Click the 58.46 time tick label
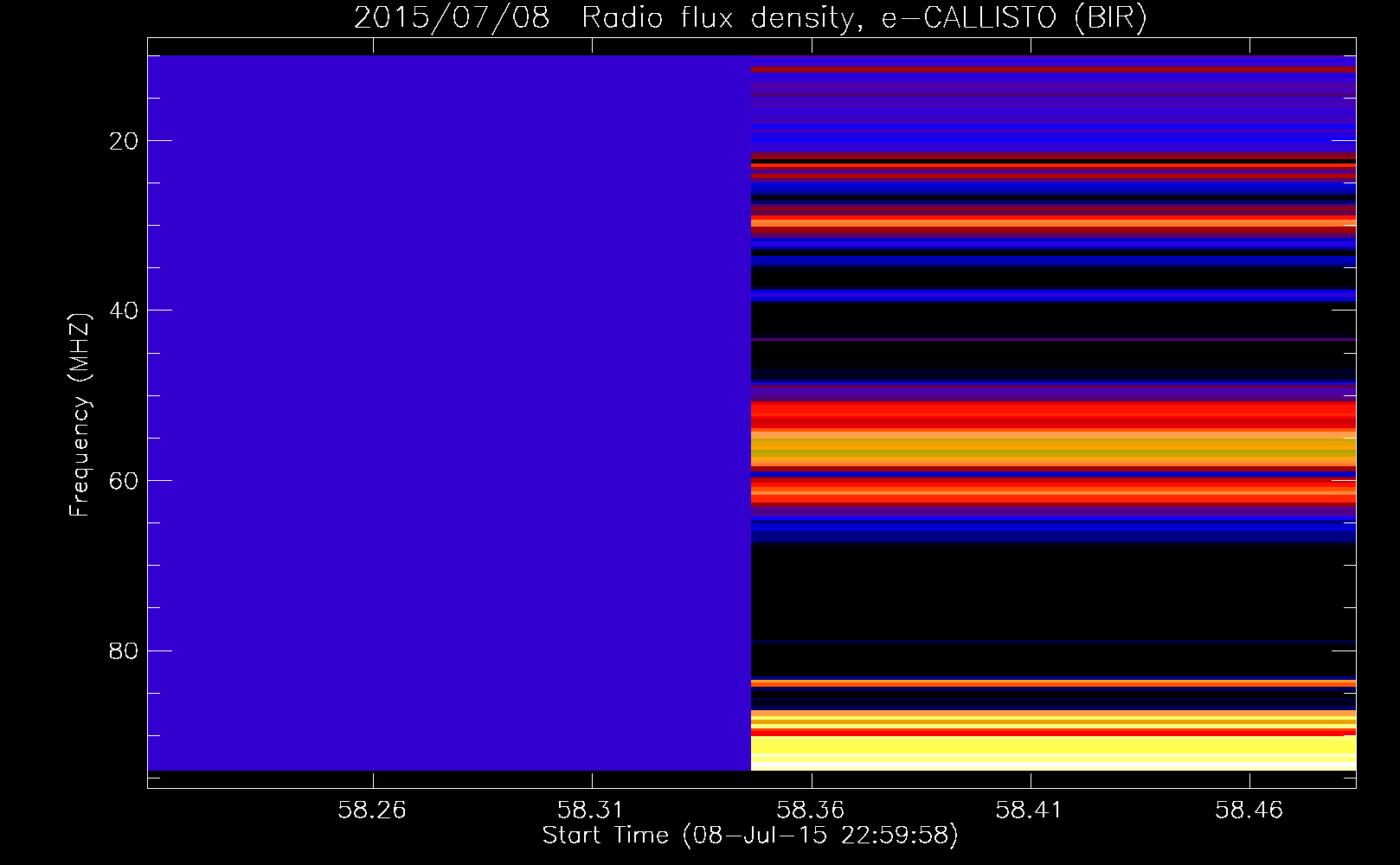 [x=1249, y=810]
